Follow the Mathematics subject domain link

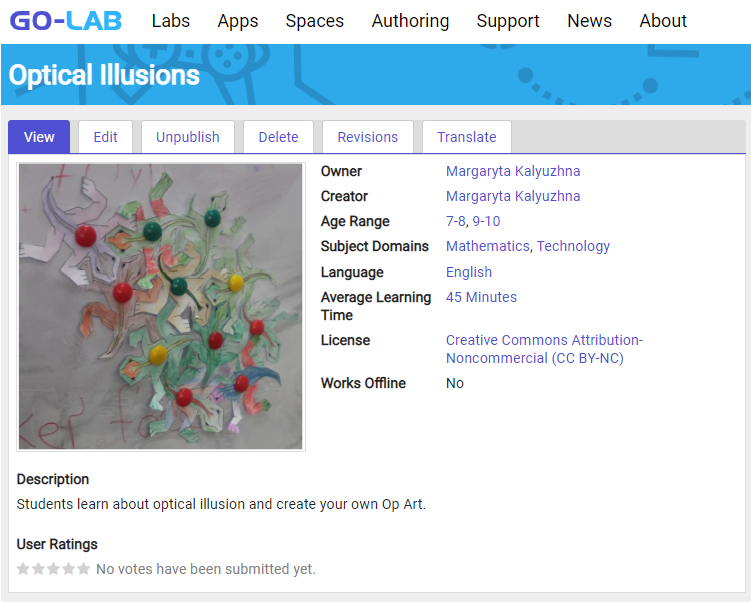[487, 246]
